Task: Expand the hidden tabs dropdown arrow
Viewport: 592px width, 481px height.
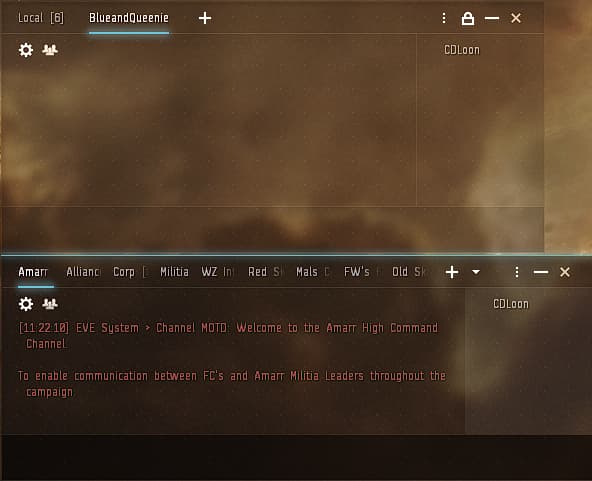Action: 476,272
